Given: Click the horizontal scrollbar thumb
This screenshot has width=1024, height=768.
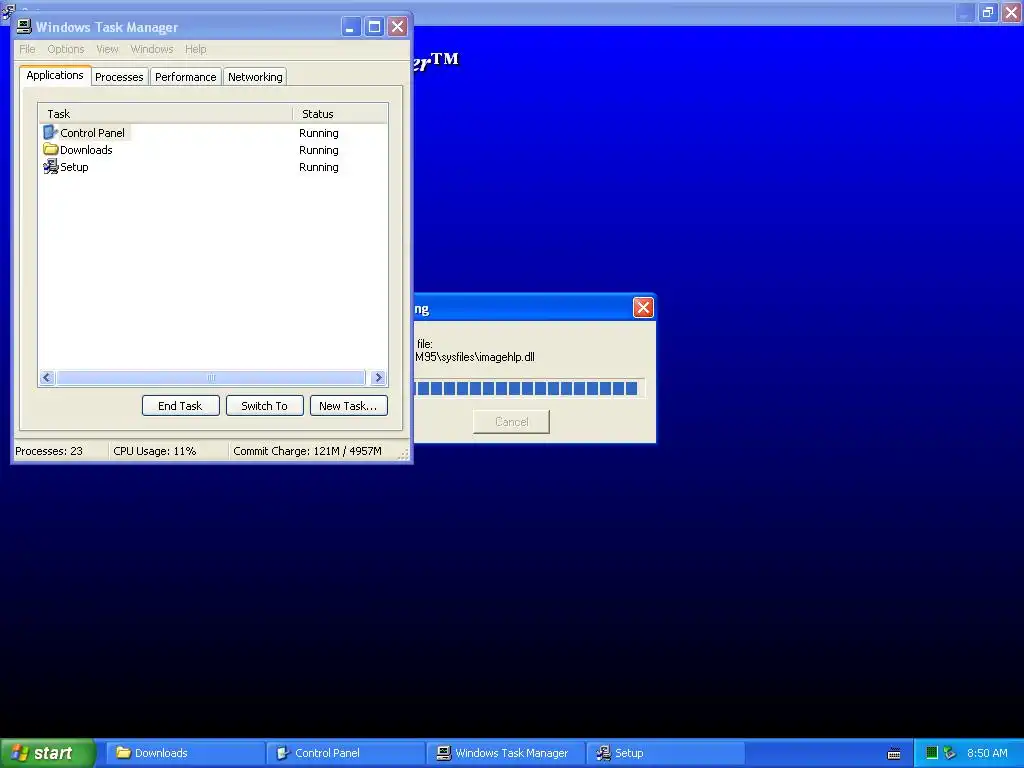Looking at the screenshot, I should click(210, 377).
